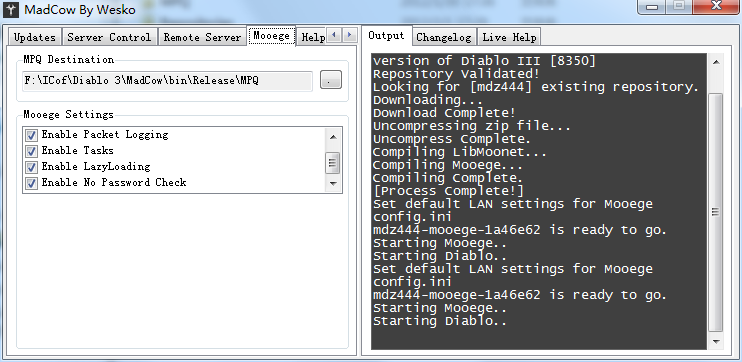
Task: Click the Output log scrollbar thumb
Action: click(x=716, y=212)
